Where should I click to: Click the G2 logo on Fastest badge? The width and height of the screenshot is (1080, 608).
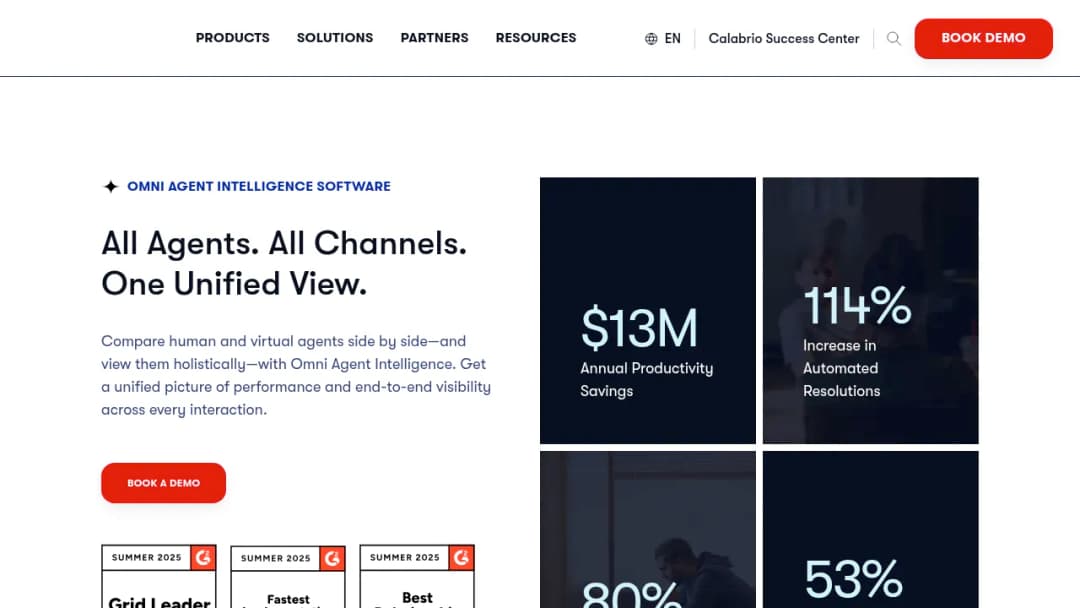click(332, 558)
